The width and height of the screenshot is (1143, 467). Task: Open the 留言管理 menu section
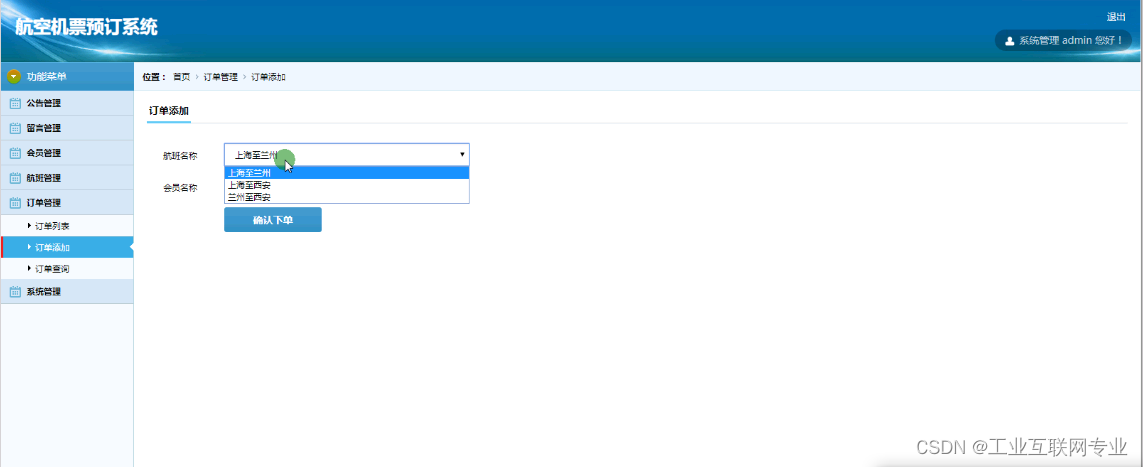pyautogui.click(x=67, y=128)
